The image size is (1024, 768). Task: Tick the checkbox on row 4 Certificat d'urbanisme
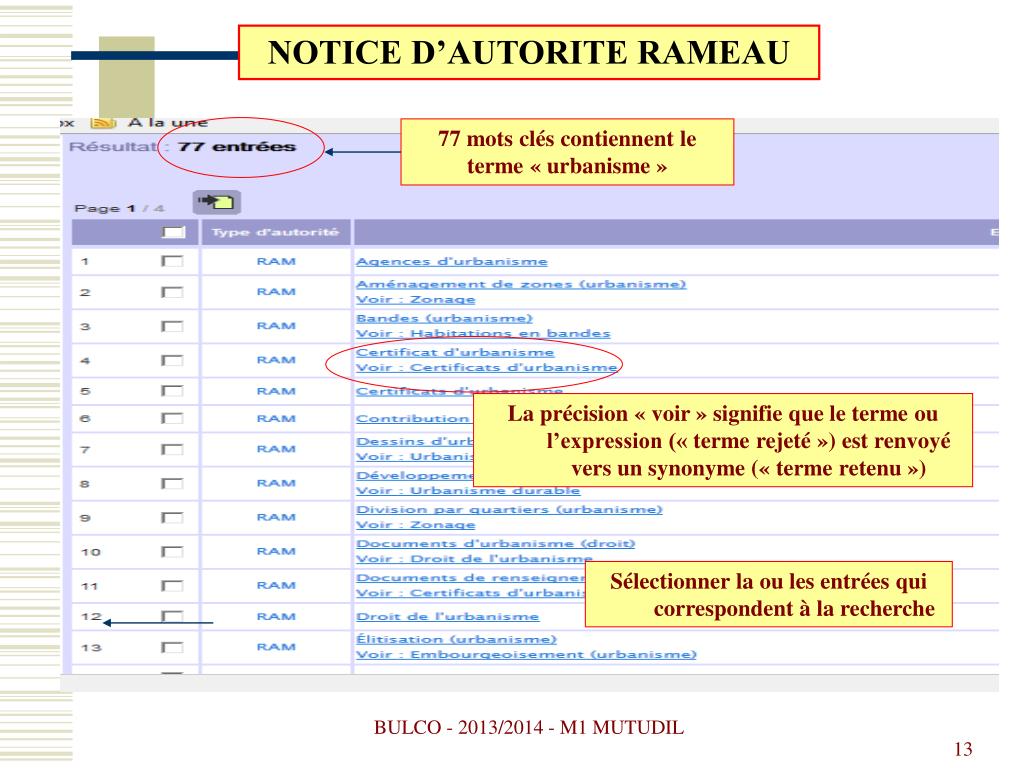pyautogui.click(x=172, y=360)
